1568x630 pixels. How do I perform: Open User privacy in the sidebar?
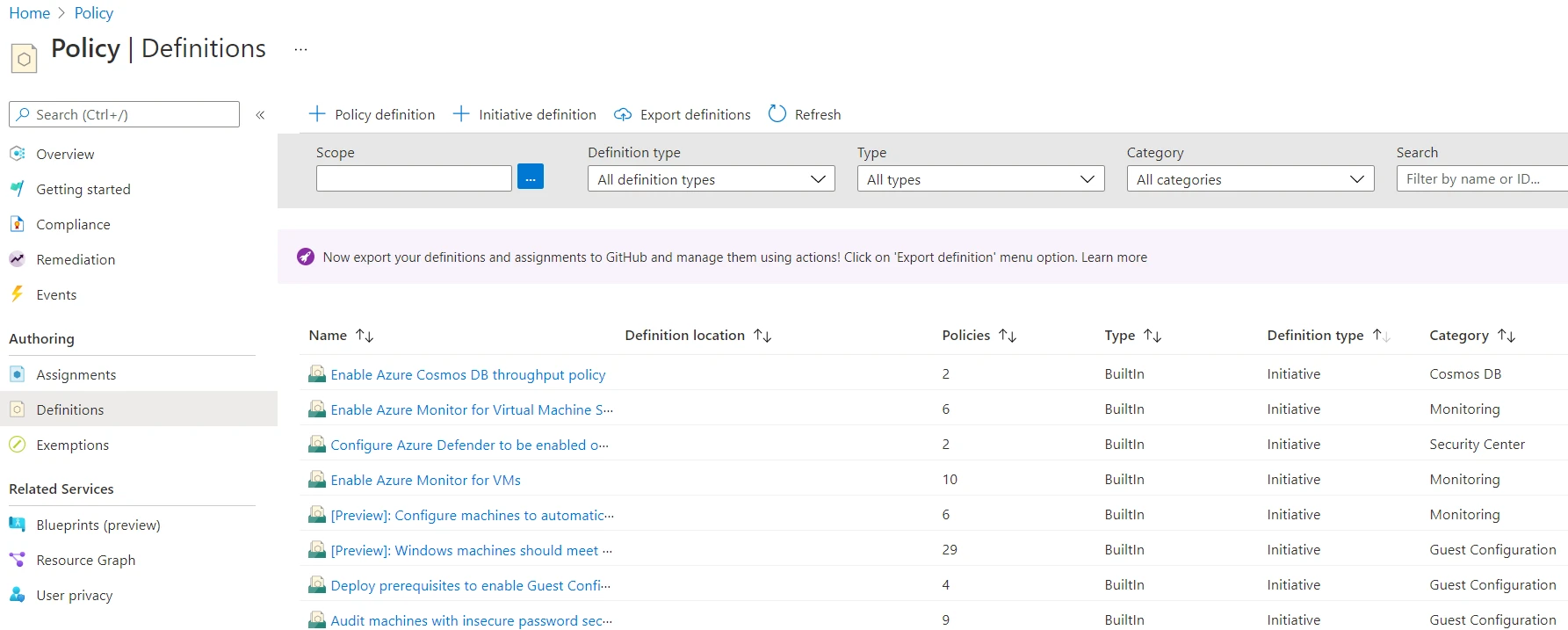tap(75, 595)
